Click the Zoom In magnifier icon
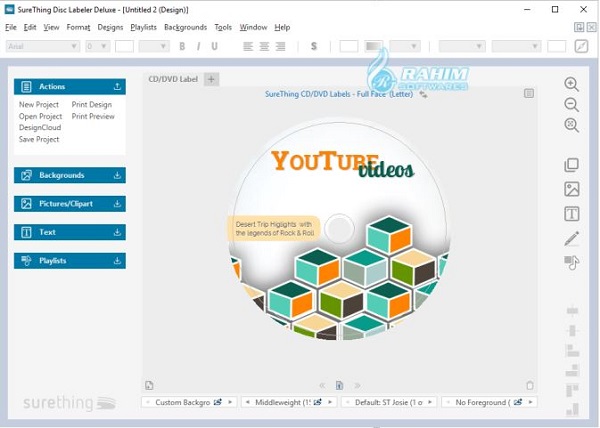 571,84
